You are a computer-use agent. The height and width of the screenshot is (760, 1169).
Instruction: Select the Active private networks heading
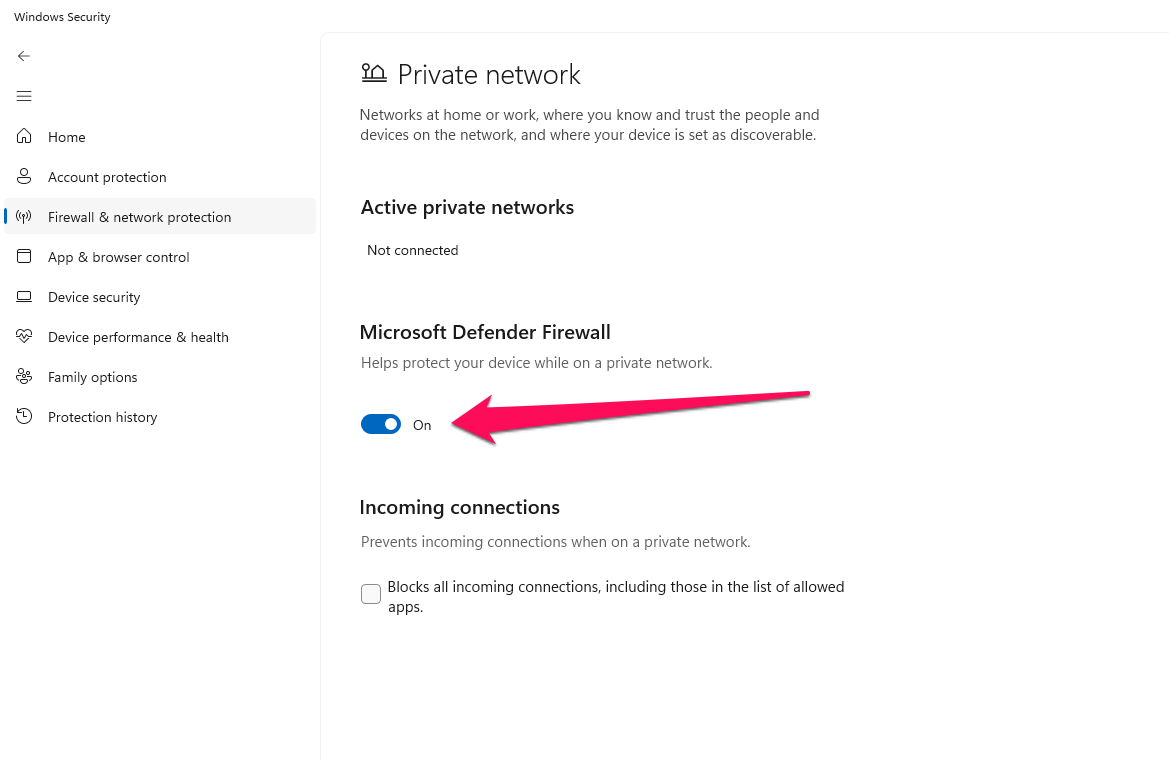pyautogui.click(x=467, y=207)
